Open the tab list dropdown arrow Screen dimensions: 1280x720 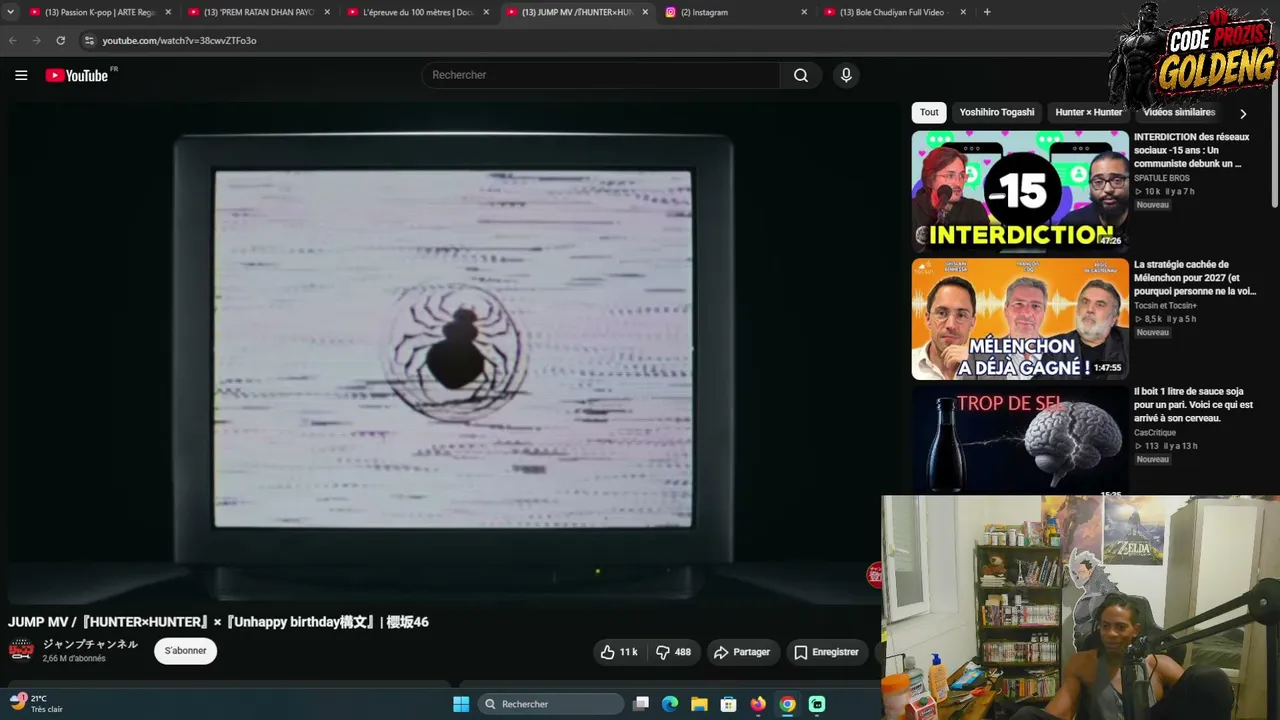coord(10,12)
